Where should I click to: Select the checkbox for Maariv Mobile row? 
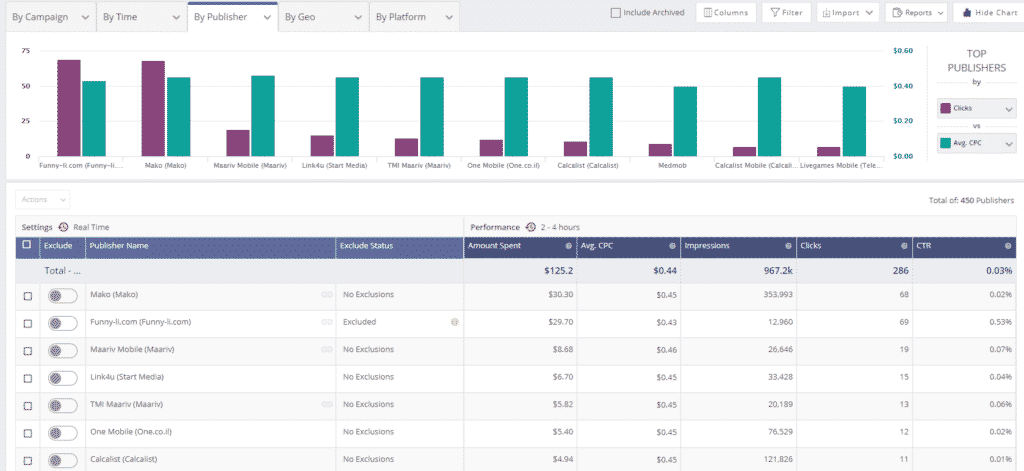point(27,351)
